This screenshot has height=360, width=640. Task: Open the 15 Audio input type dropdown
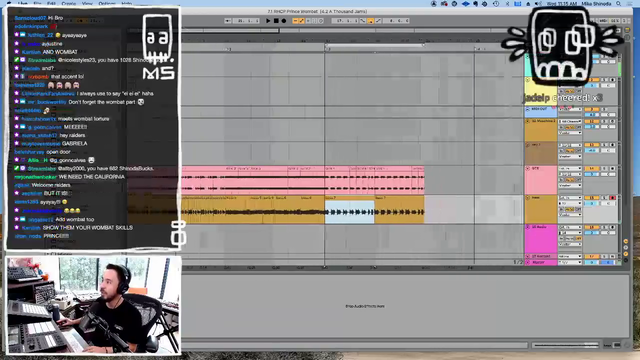pyautogui.click(x=570, y=227)
